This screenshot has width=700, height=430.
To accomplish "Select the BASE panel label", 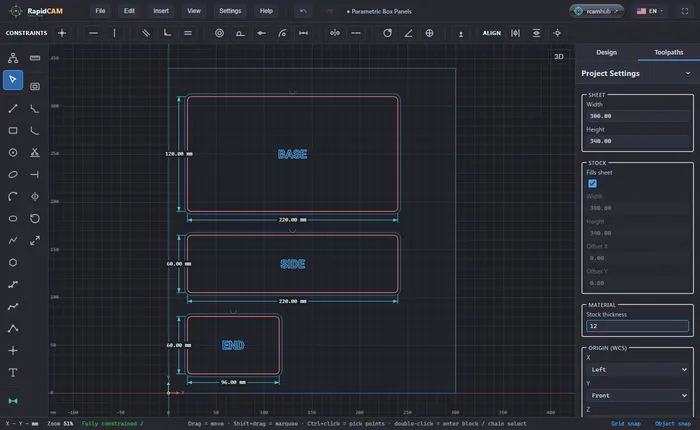I will coord(292,154).
